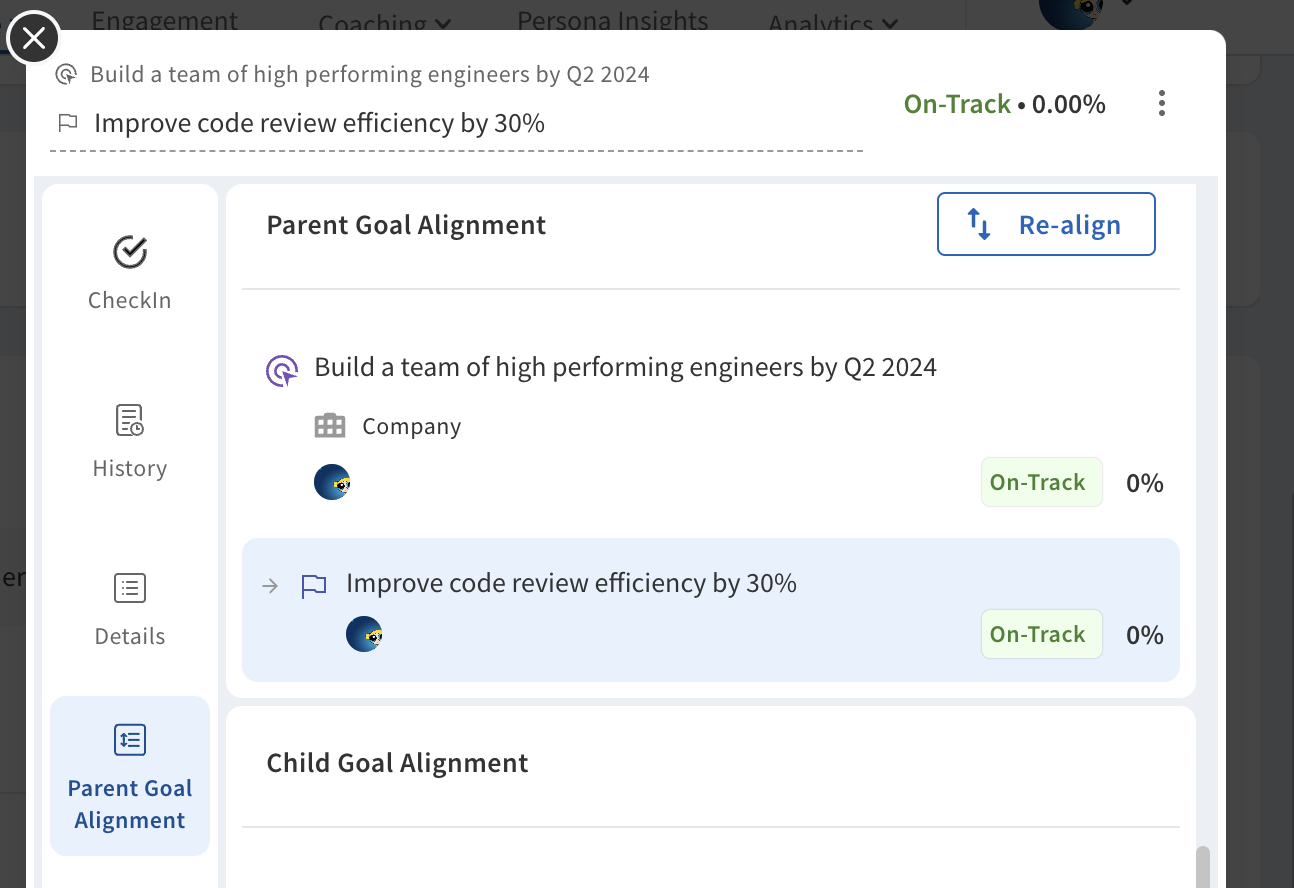Open the CheckIn tab icon

130,253
